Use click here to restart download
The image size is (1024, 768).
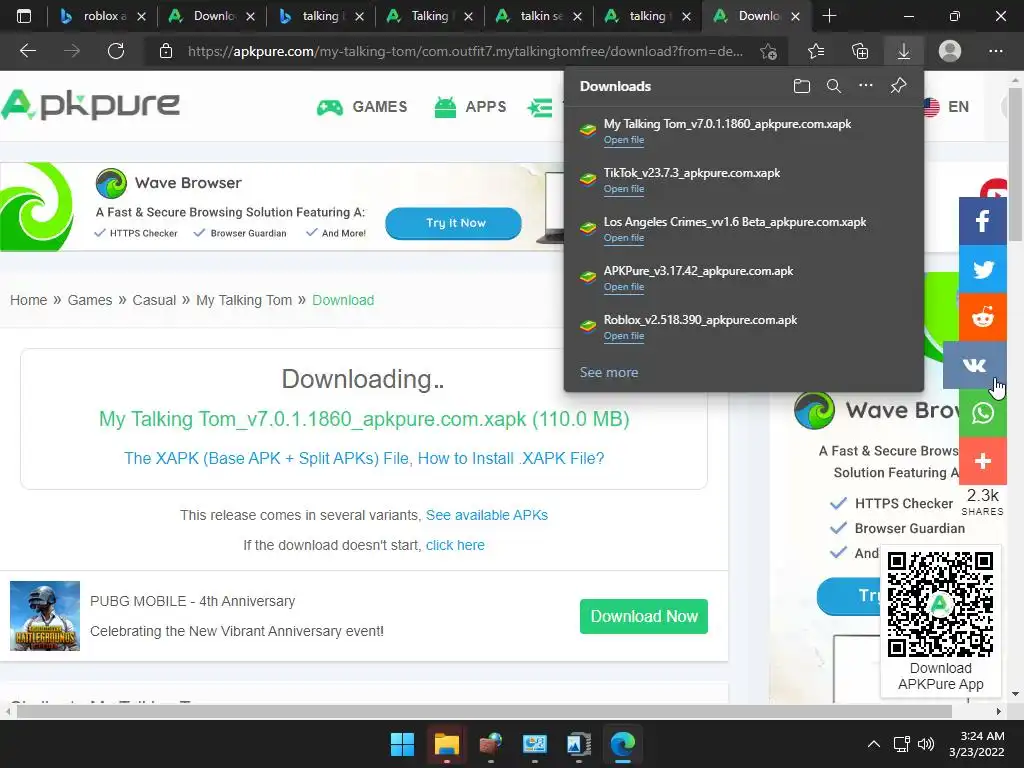[455, 545]
